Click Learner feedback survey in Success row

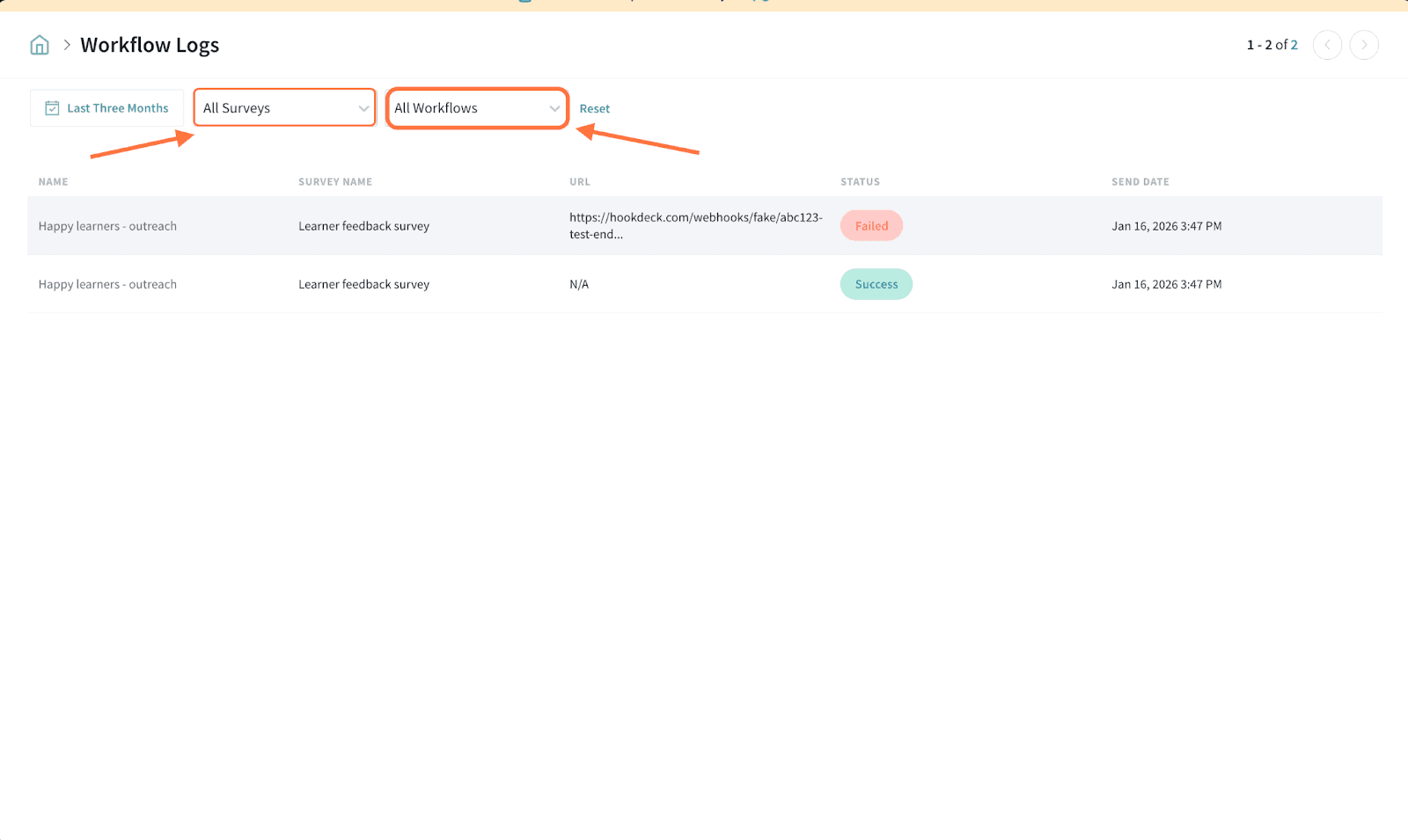363,284
